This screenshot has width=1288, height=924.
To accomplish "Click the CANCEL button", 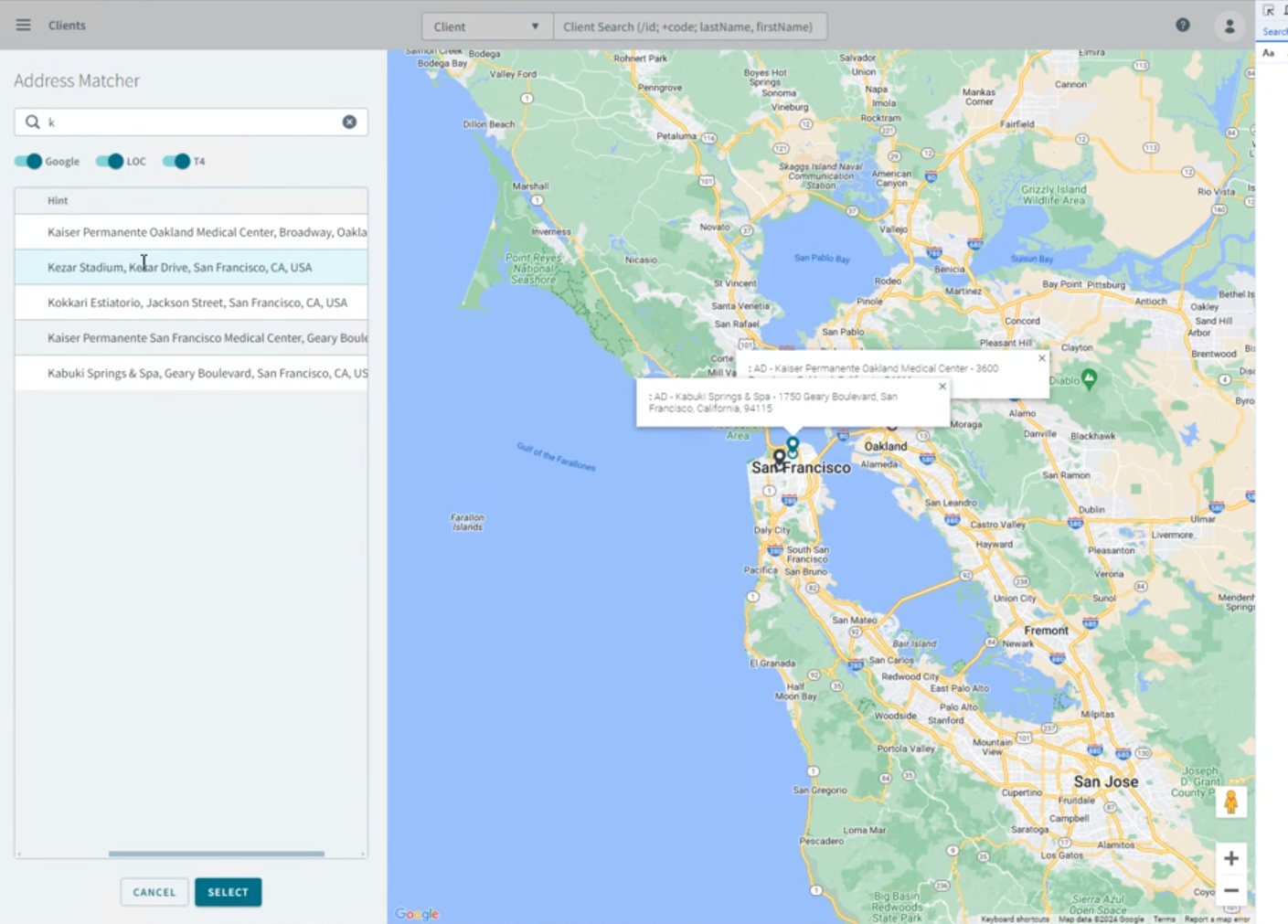I will tap(154, 891).
